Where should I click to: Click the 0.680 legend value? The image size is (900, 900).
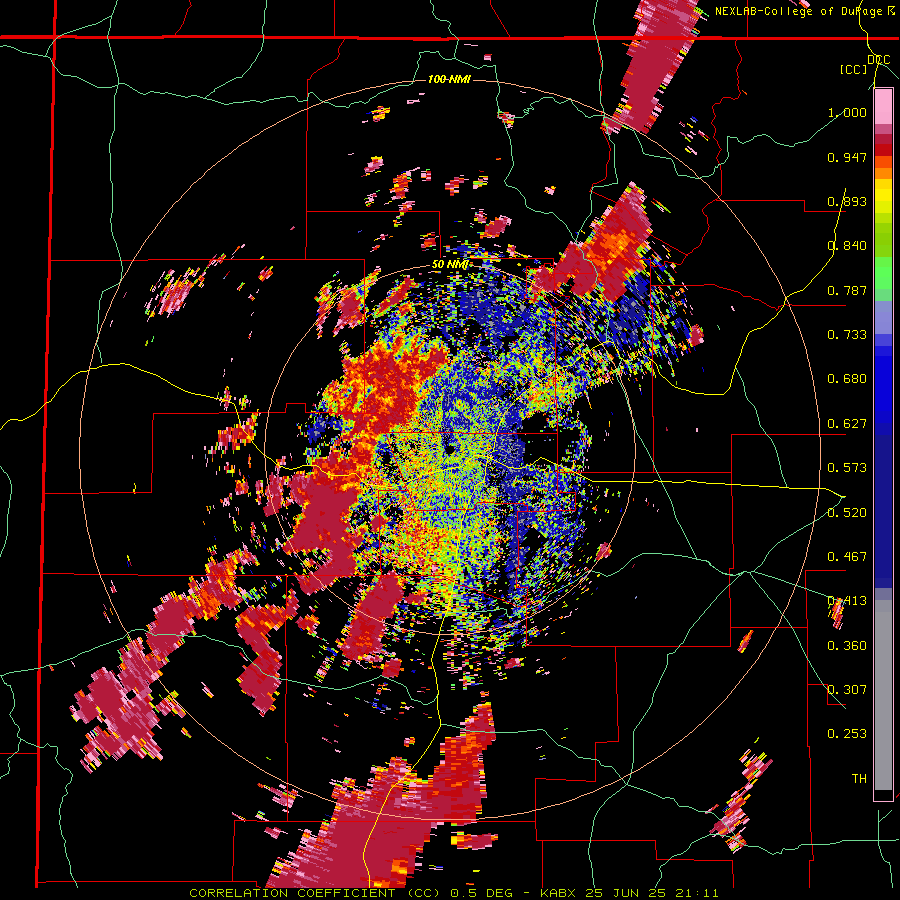pos(847,379)
